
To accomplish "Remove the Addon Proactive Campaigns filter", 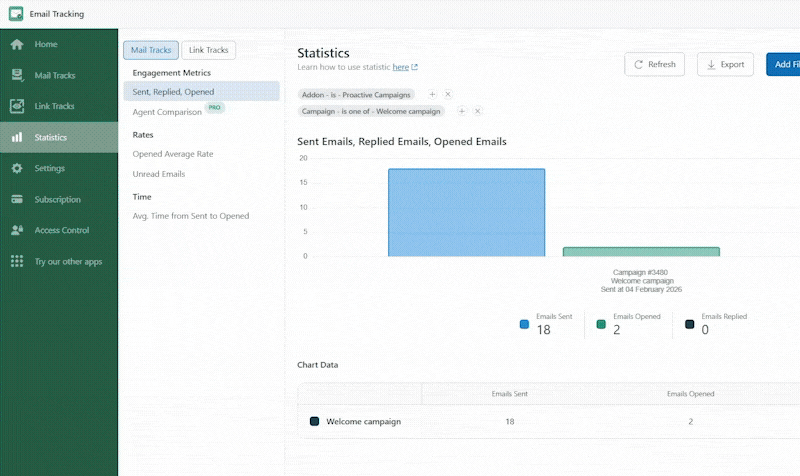I will pyautogui.click(x=447, y=94).
